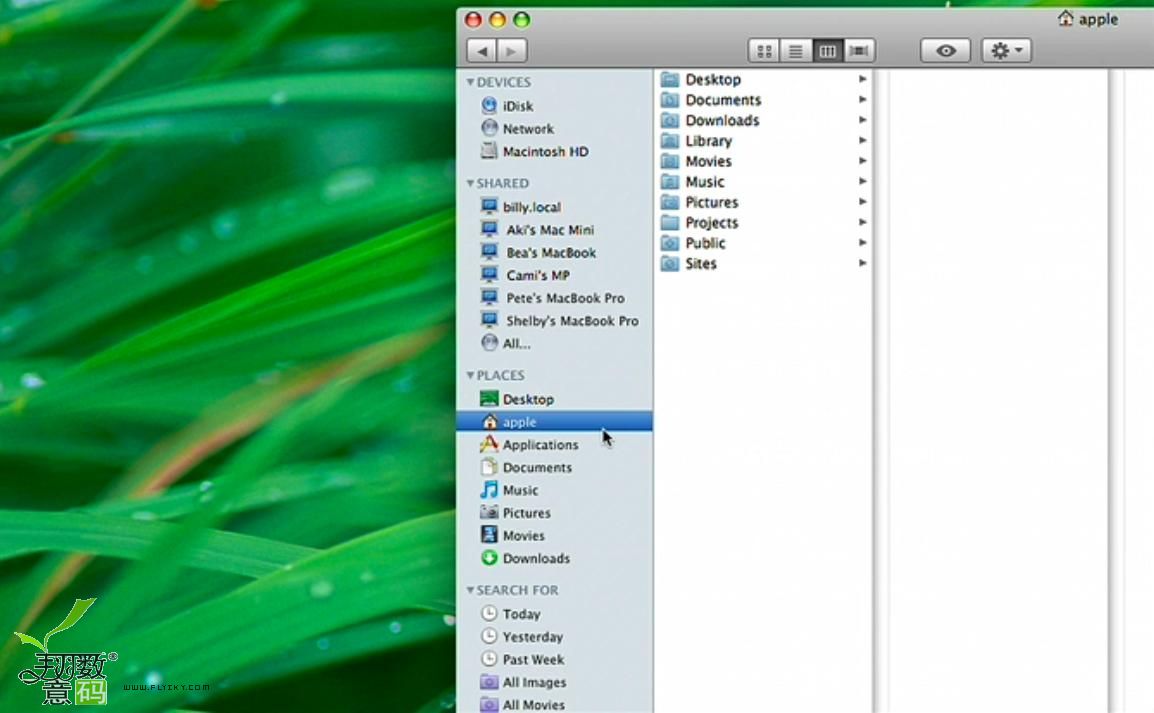Viewport: 1154px width, 713px height.
Task: Close the Finder window with red button
Action: pos(473,20)
